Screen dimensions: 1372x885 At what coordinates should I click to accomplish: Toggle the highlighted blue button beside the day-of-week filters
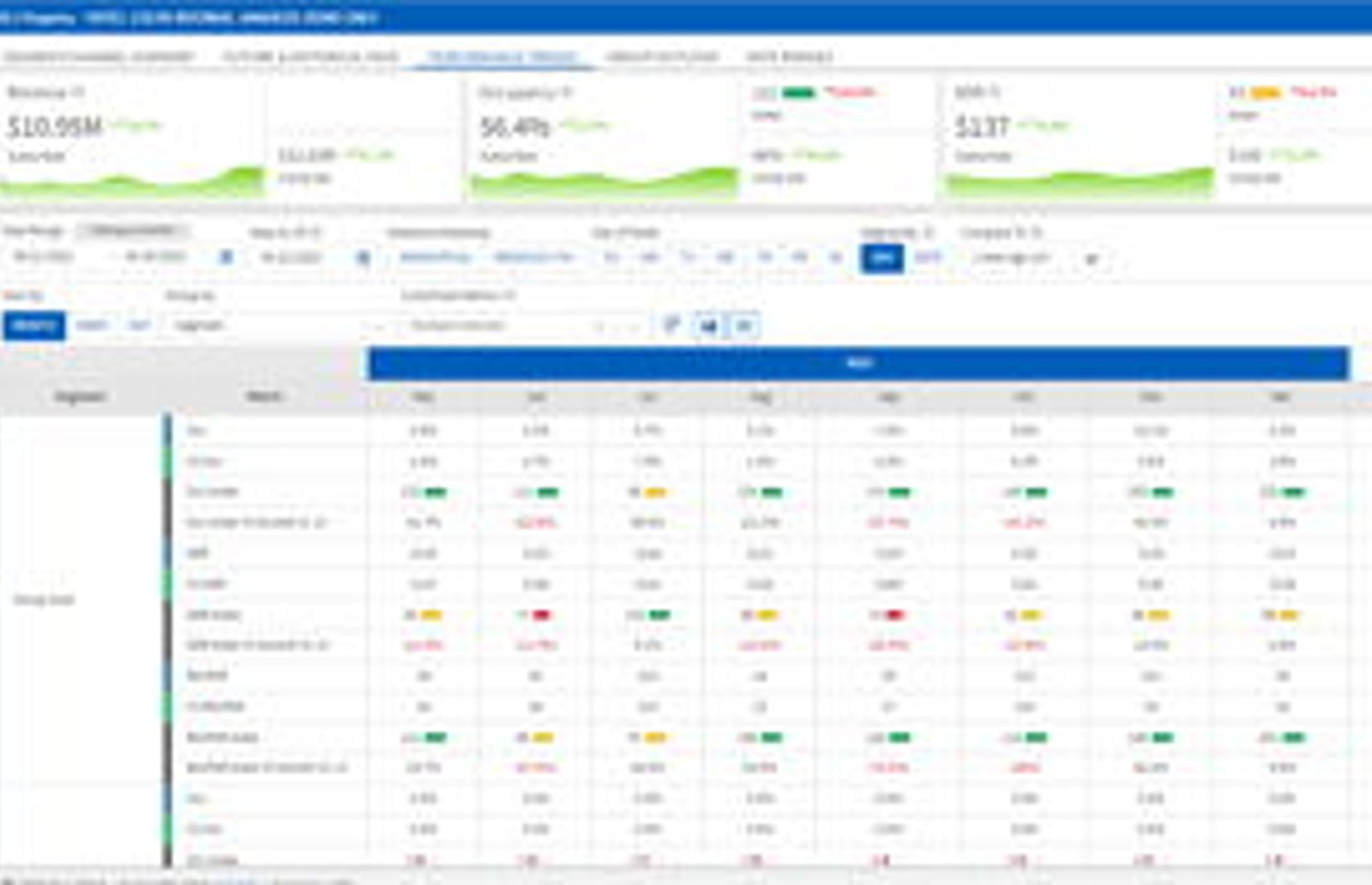click(882, 256)
